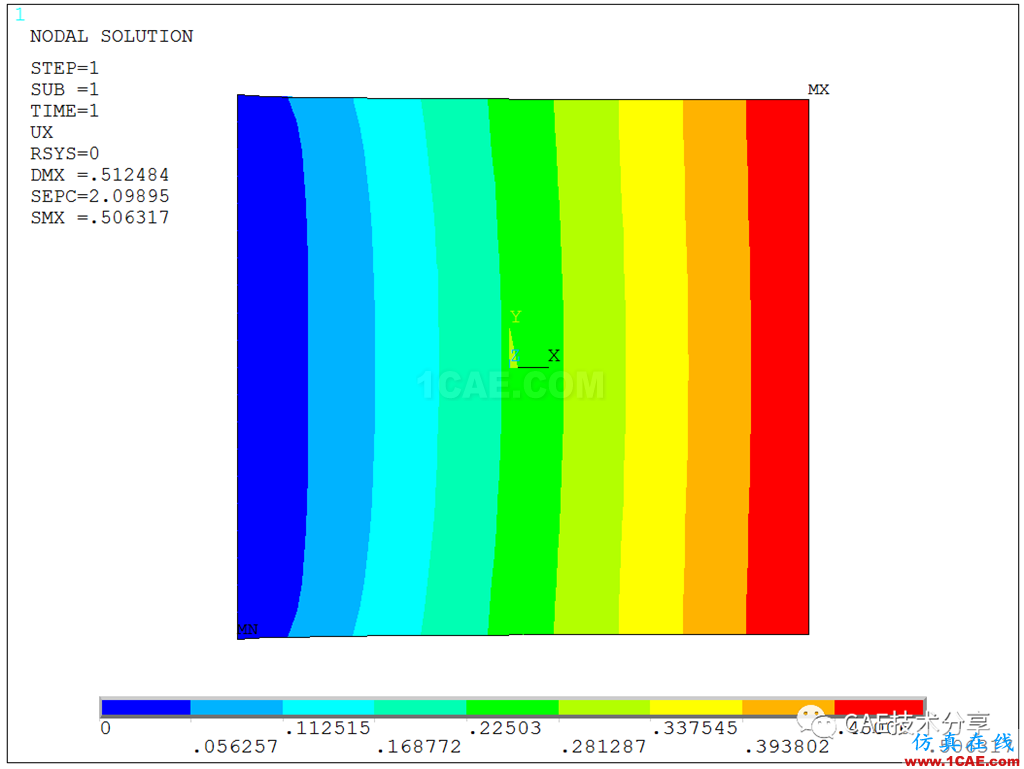Click the legend value .337545
The width and height of the screenshot is (1024, 769).
696,728
